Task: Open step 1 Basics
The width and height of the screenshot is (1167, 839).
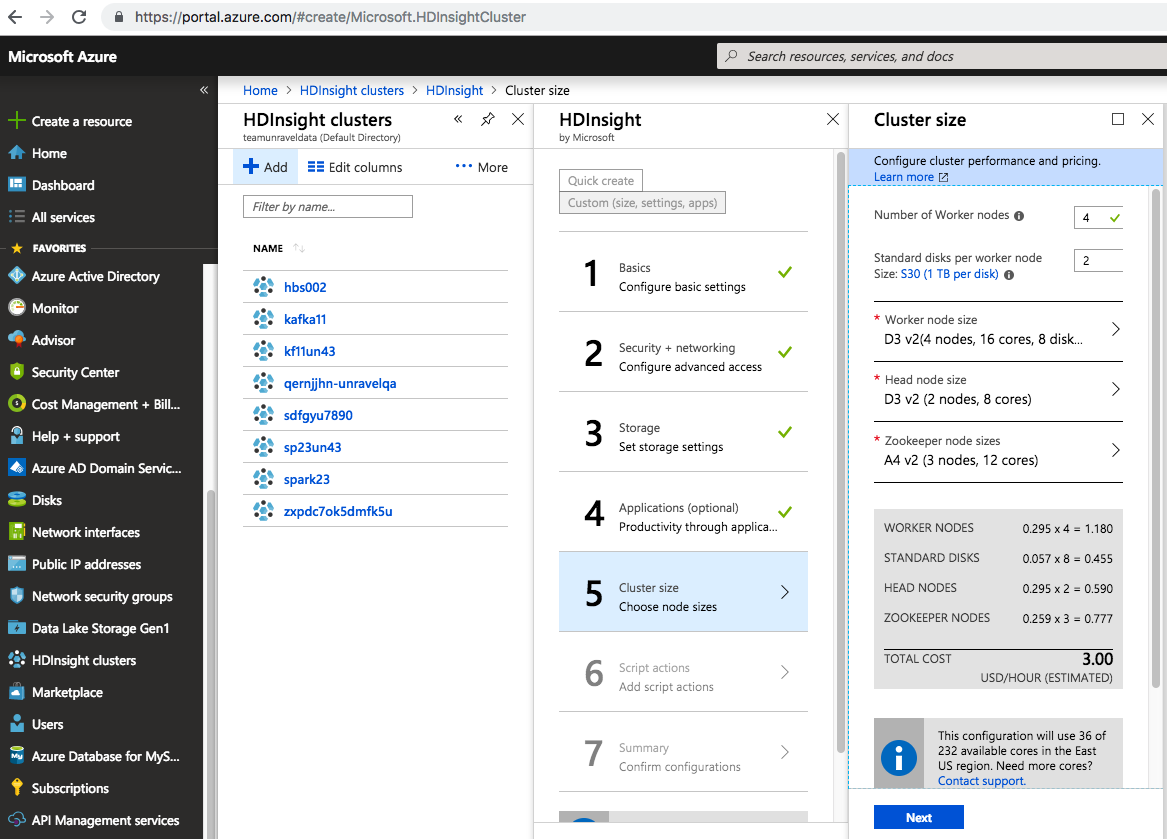Action: coord(683,272)
